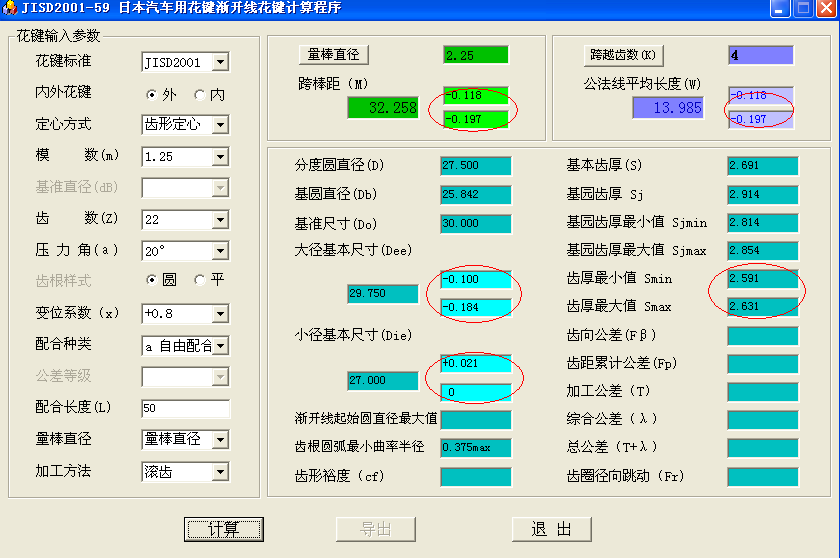Click the application icon in title bar
This screenshot has width=840, height=558.
pyautogui.click(x=9, y=7)
